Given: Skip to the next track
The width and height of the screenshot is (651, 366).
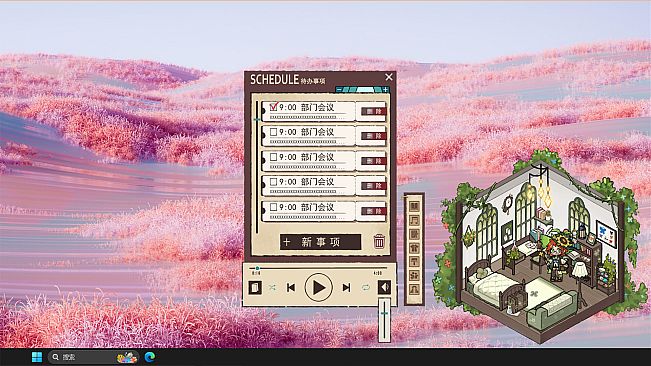Looking at the screenshot, I should click(346, 287).
